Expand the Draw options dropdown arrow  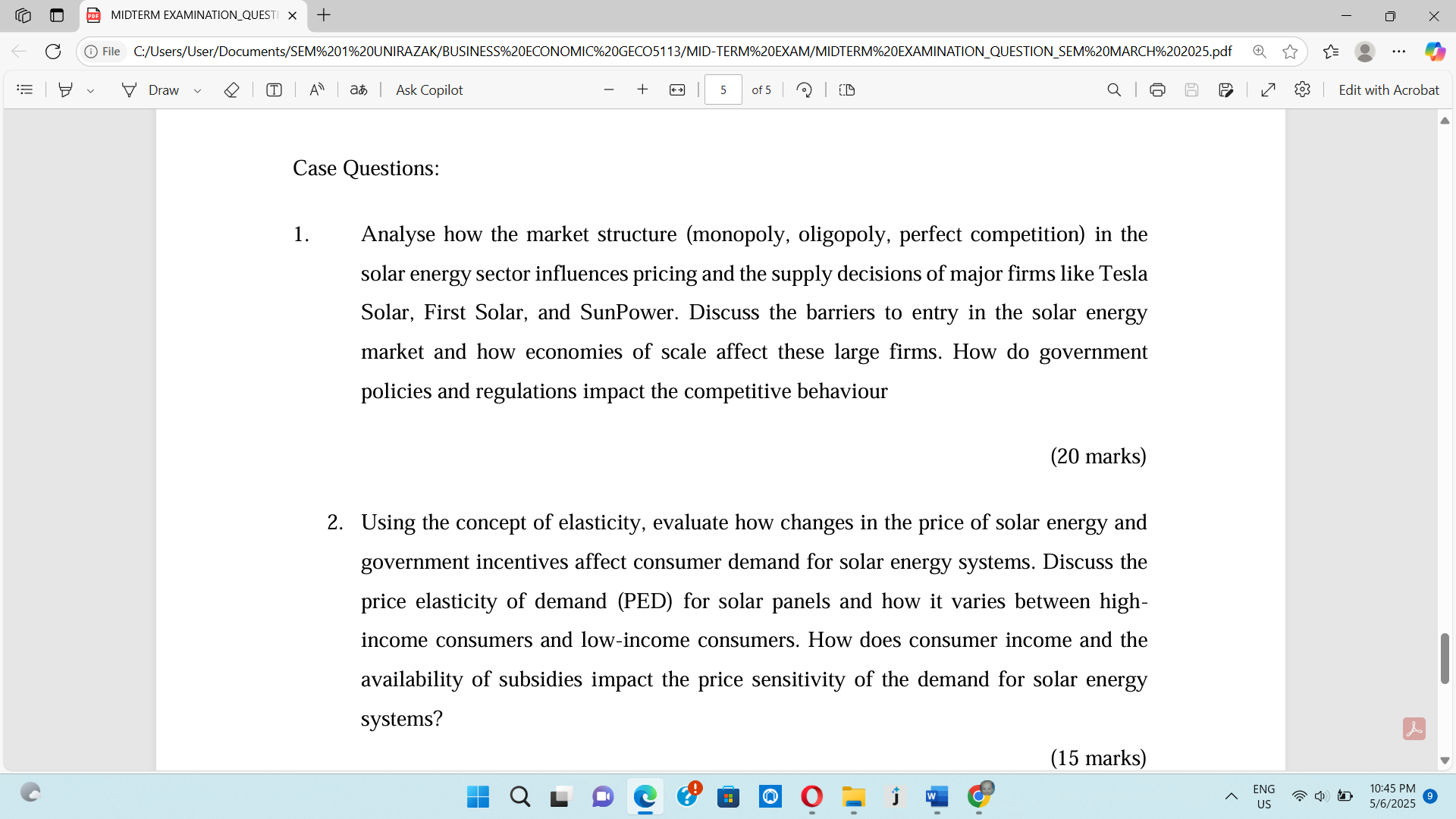pos(197,90)
